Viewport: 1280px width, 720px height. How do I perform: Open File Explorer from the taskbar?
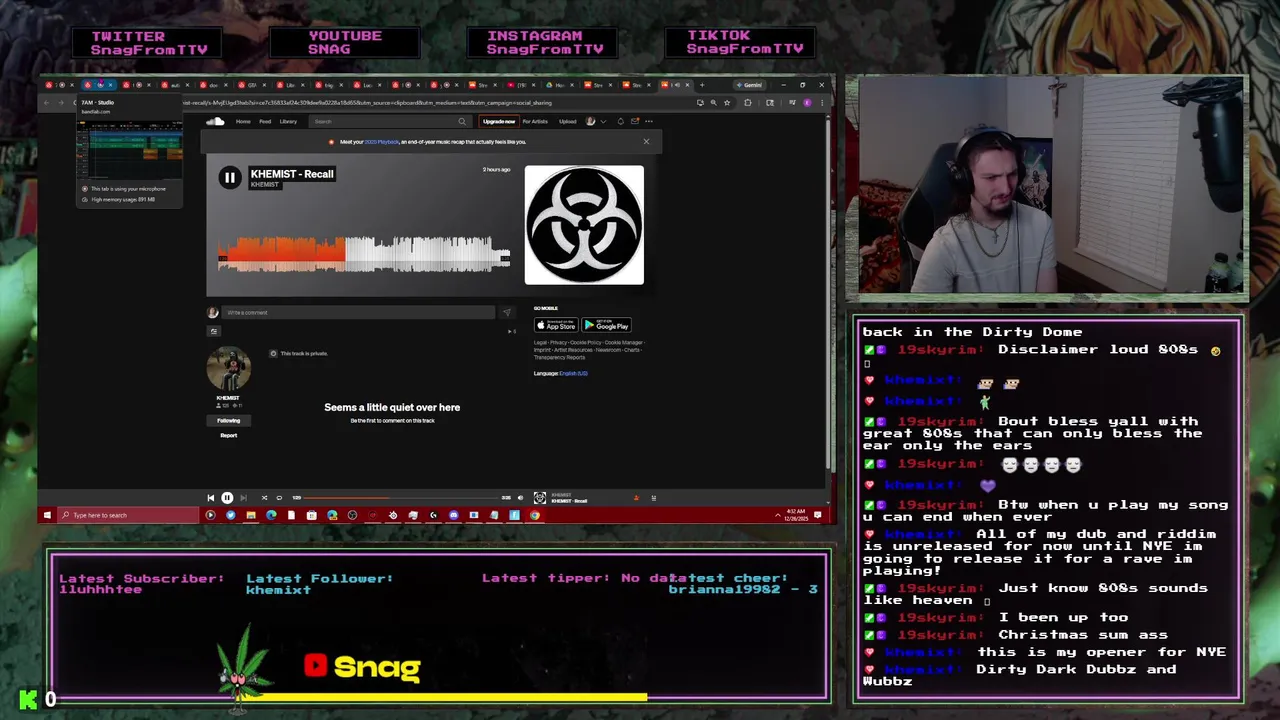click(251, 515)
